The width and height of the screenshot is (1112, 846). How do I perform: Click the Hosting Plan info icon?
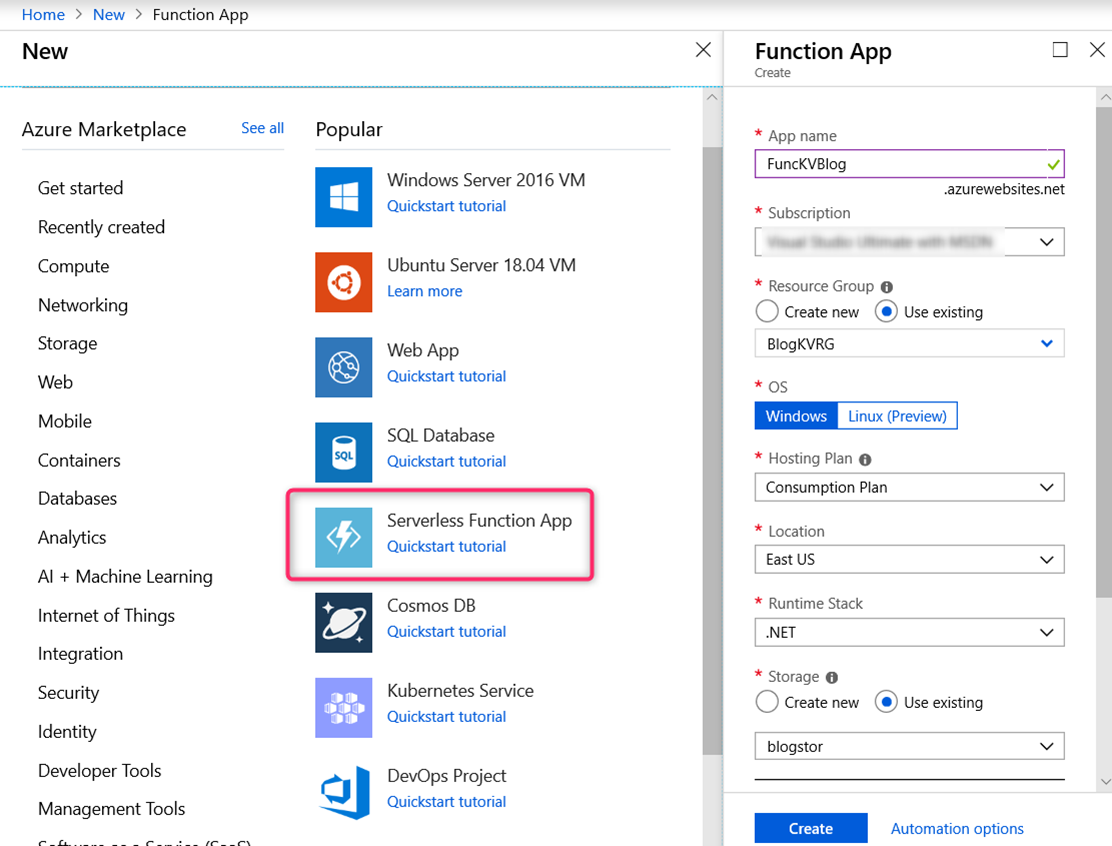(x=865, y=460)
